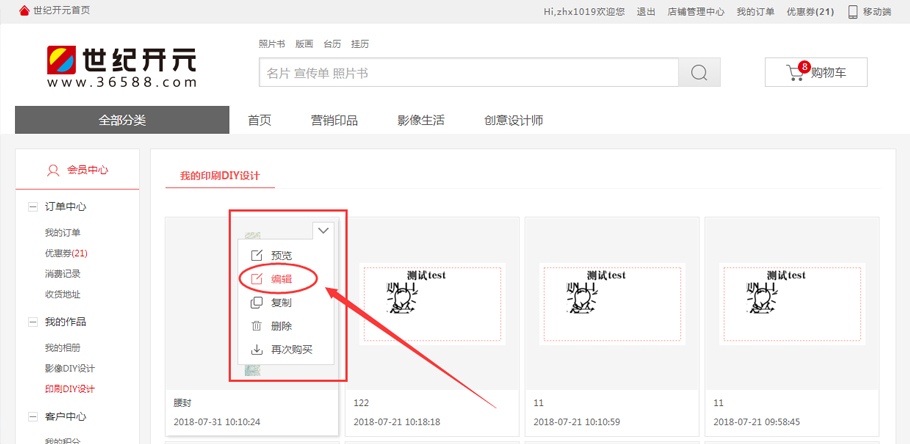Collapse the 客户中心 sidebar section
The width and height of the screenshot is (910, 444).
point(33,416)
